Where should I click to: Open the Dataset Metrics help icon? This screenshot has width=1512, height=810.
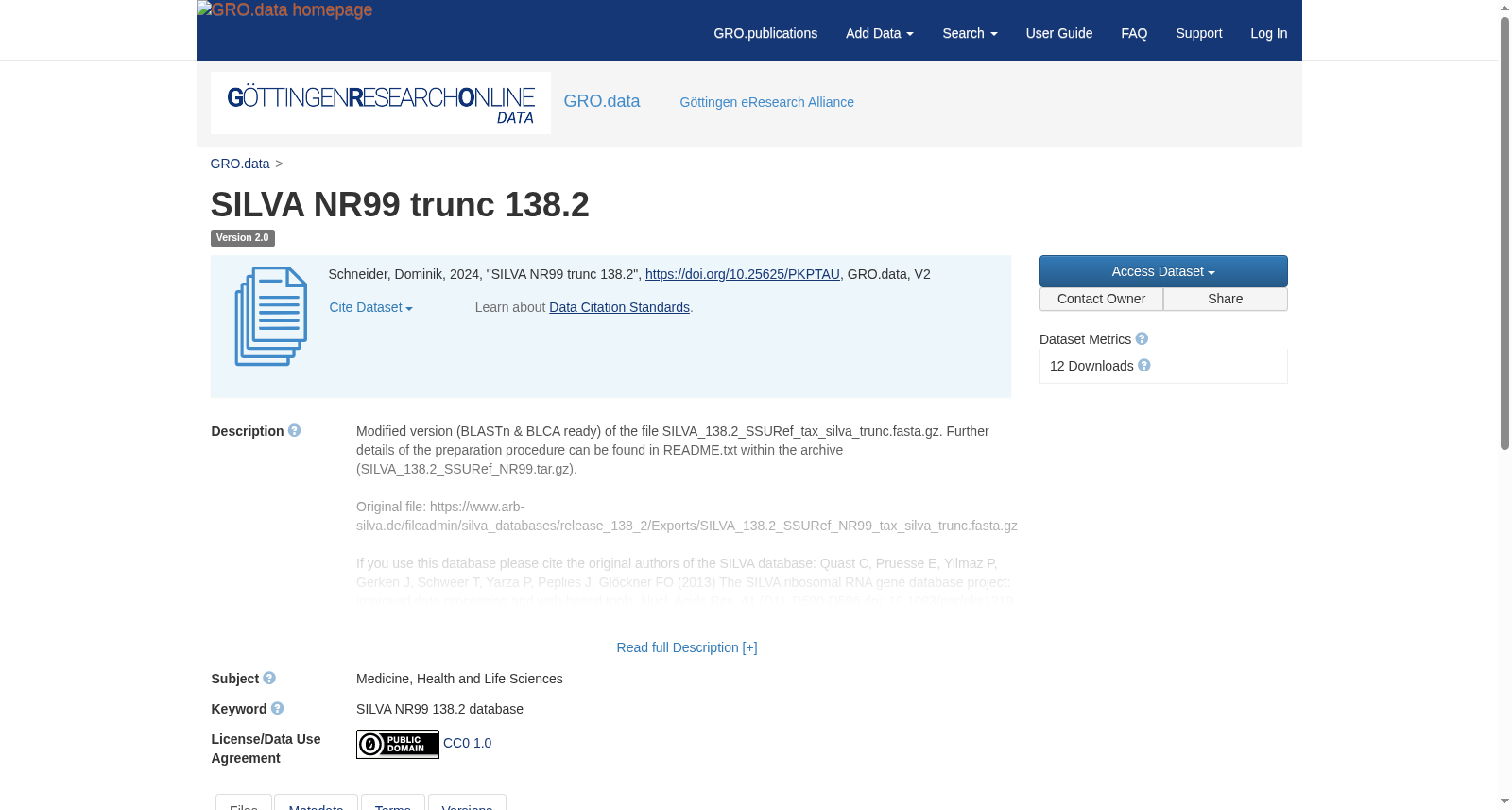click(1142, 338)
